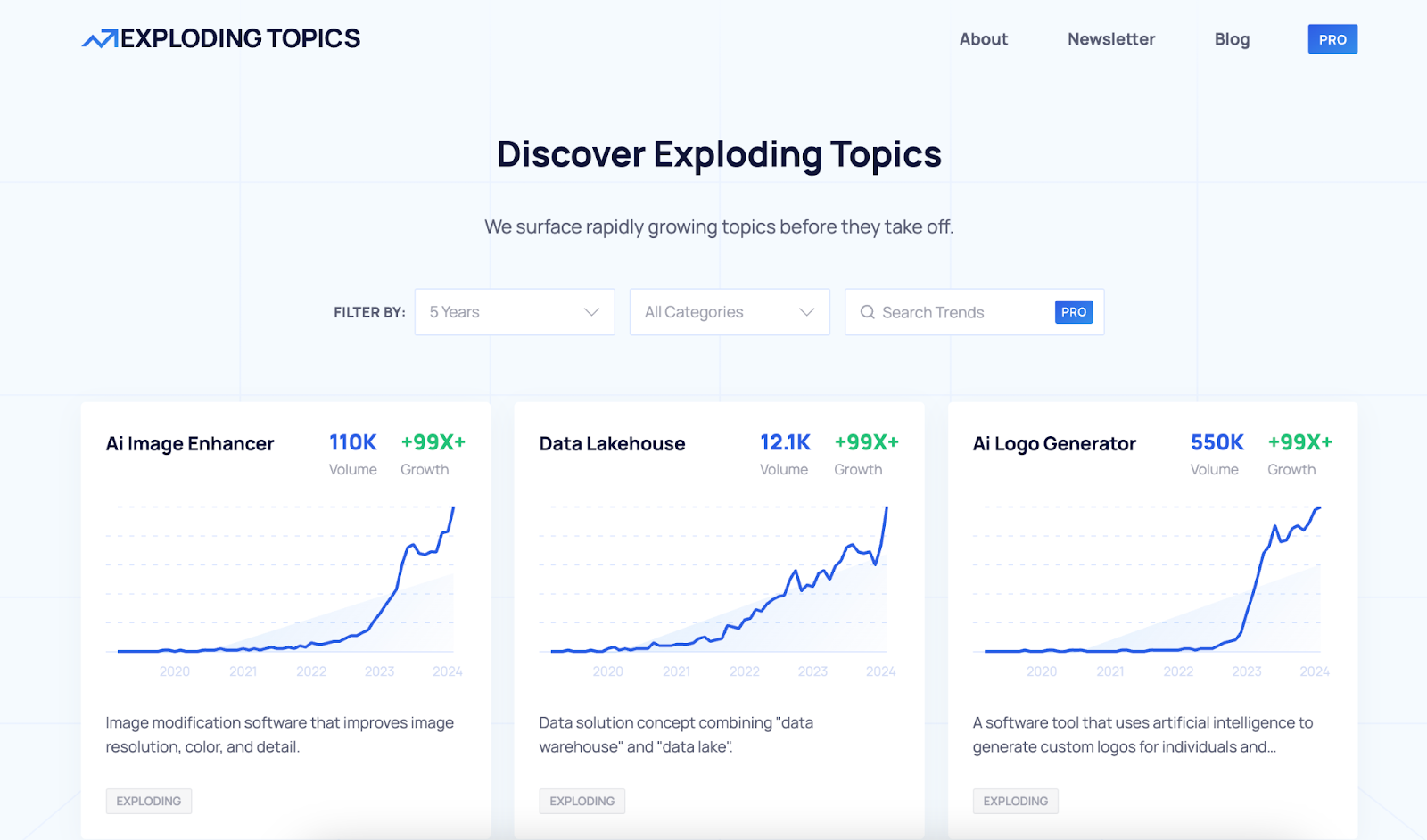
Task: Go to the Newsletter page
Action: pos(1111,39)
